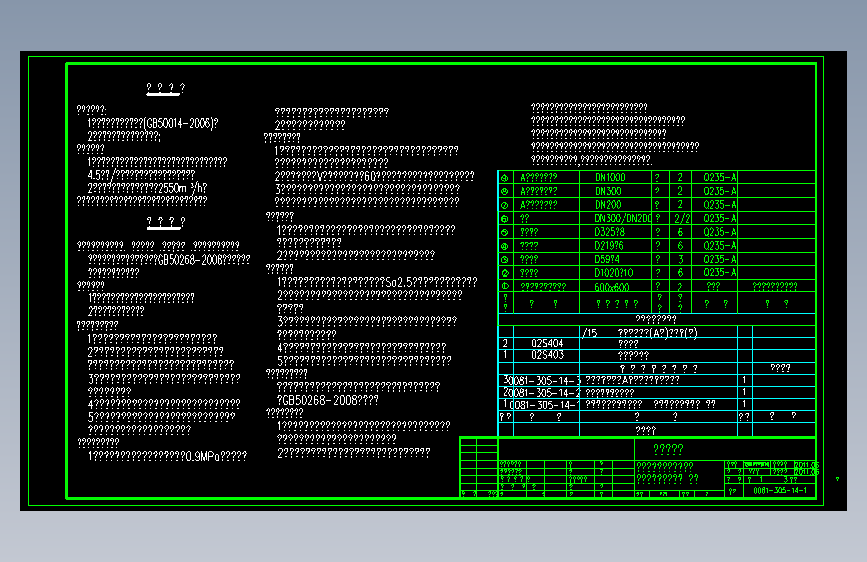Click the D325?8 specification cell
867x562 pixels.
609,232
